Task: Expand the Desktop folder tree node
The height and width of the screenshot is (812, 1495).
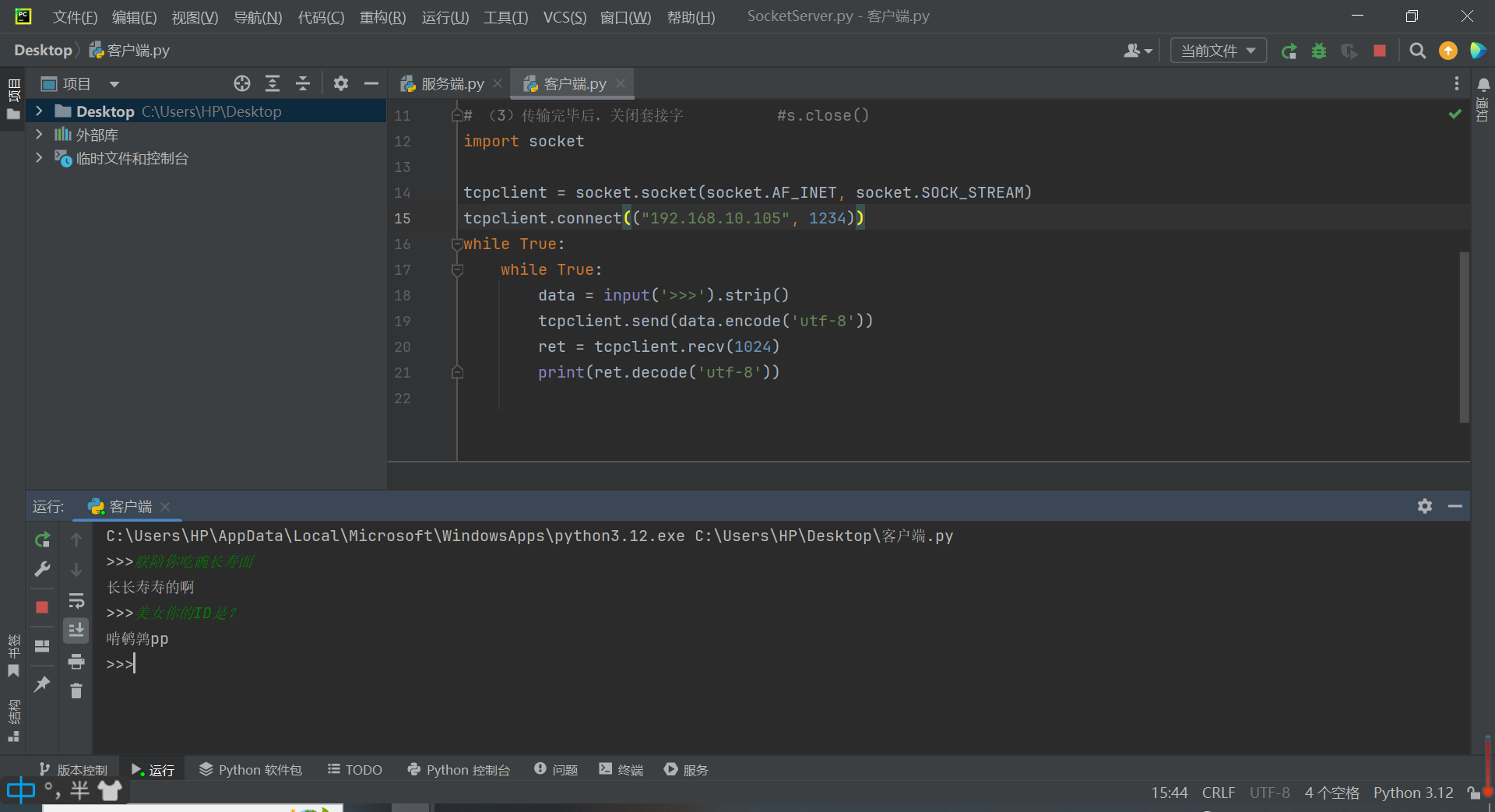Action: click(39, 111)
